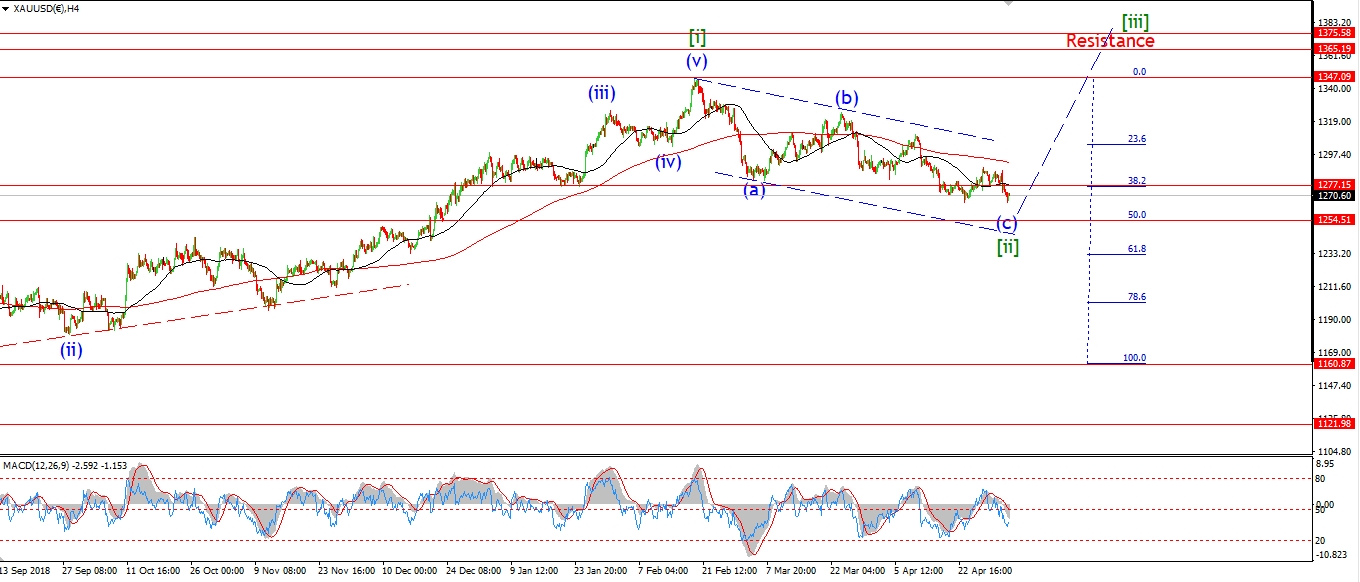
Task: Select the green [iii] wave label
Action: [x=1134, y=20]
